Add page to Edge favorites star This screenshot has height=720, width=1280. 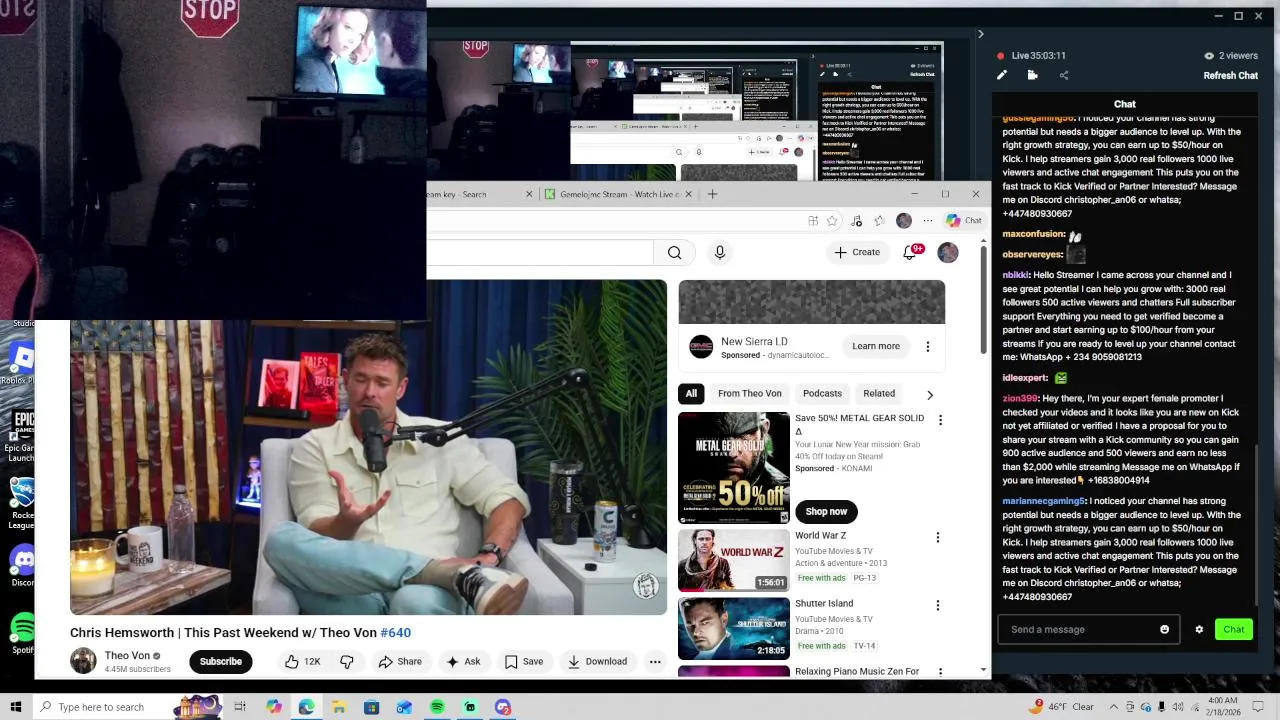coord(831,221)
